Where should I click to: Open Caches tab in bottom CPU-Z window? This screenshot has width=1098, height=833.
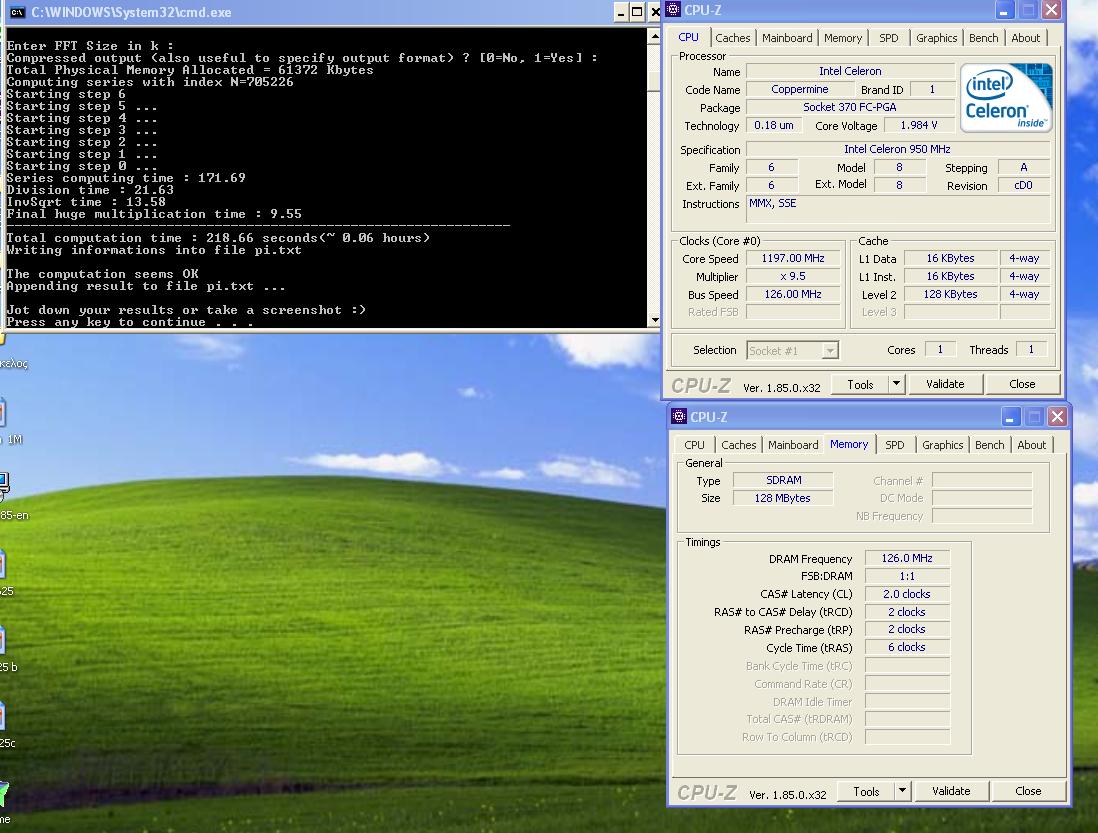pyautogui.click(x=739, y=444)
